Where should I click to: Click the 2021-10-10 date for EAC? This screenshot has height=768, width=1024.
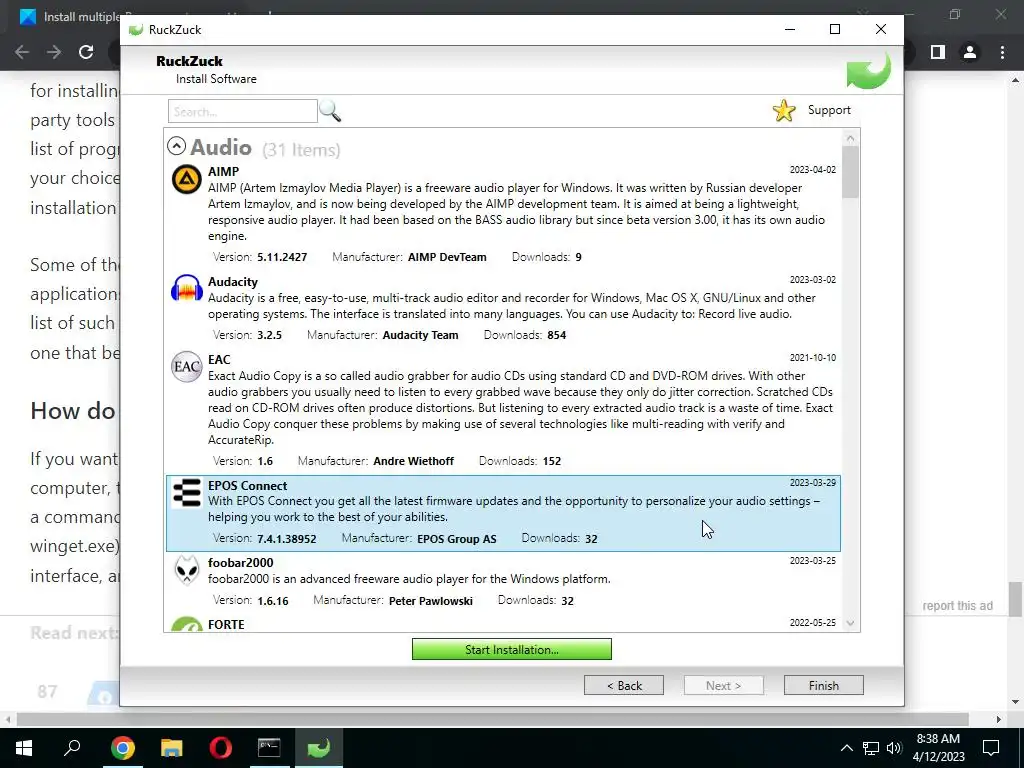812,357
